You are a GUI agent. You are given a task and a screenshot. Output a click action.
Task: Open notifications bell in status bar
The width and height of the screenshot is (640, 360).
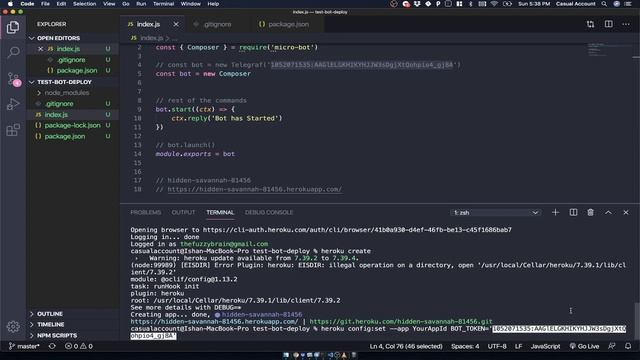(x=628, y=346)
